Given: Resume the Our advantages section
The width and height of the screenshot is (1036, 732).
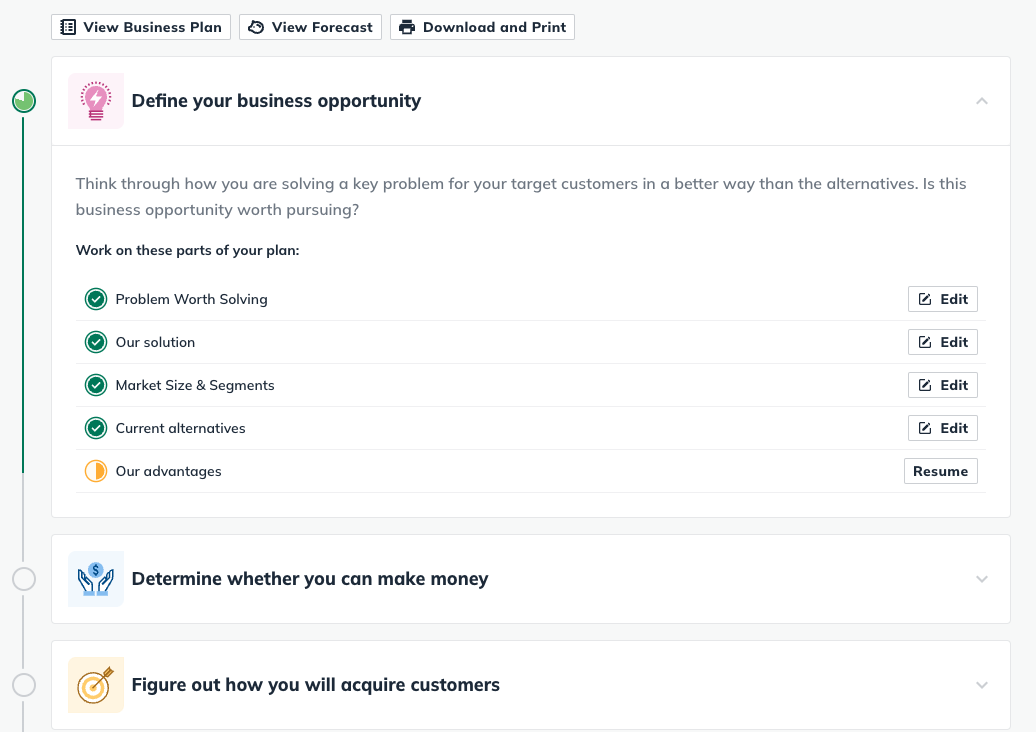Looking at the screenshot, I should 940,471.
